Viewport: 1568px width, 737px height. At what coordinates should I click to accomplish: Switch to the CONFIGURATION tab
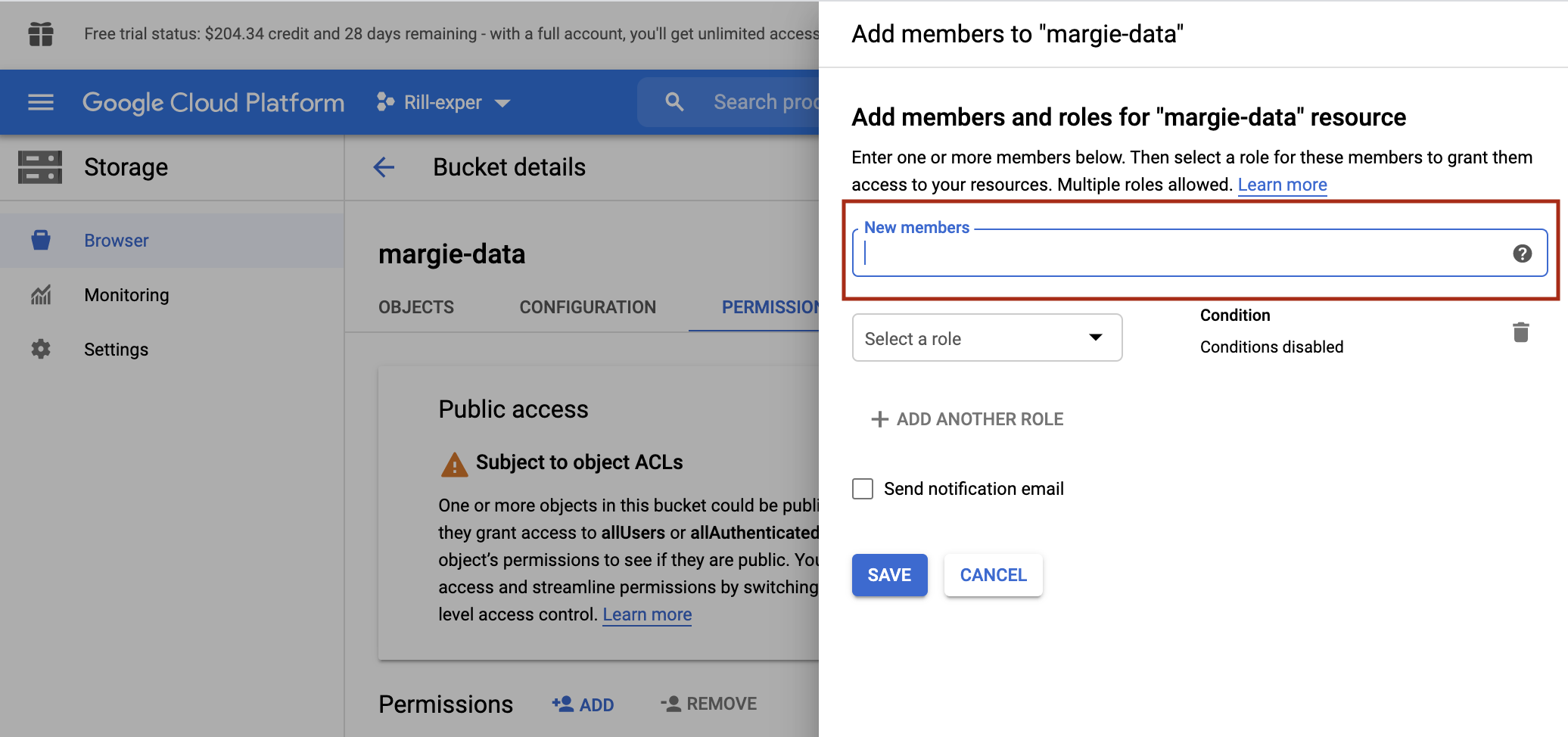[588, 307]
